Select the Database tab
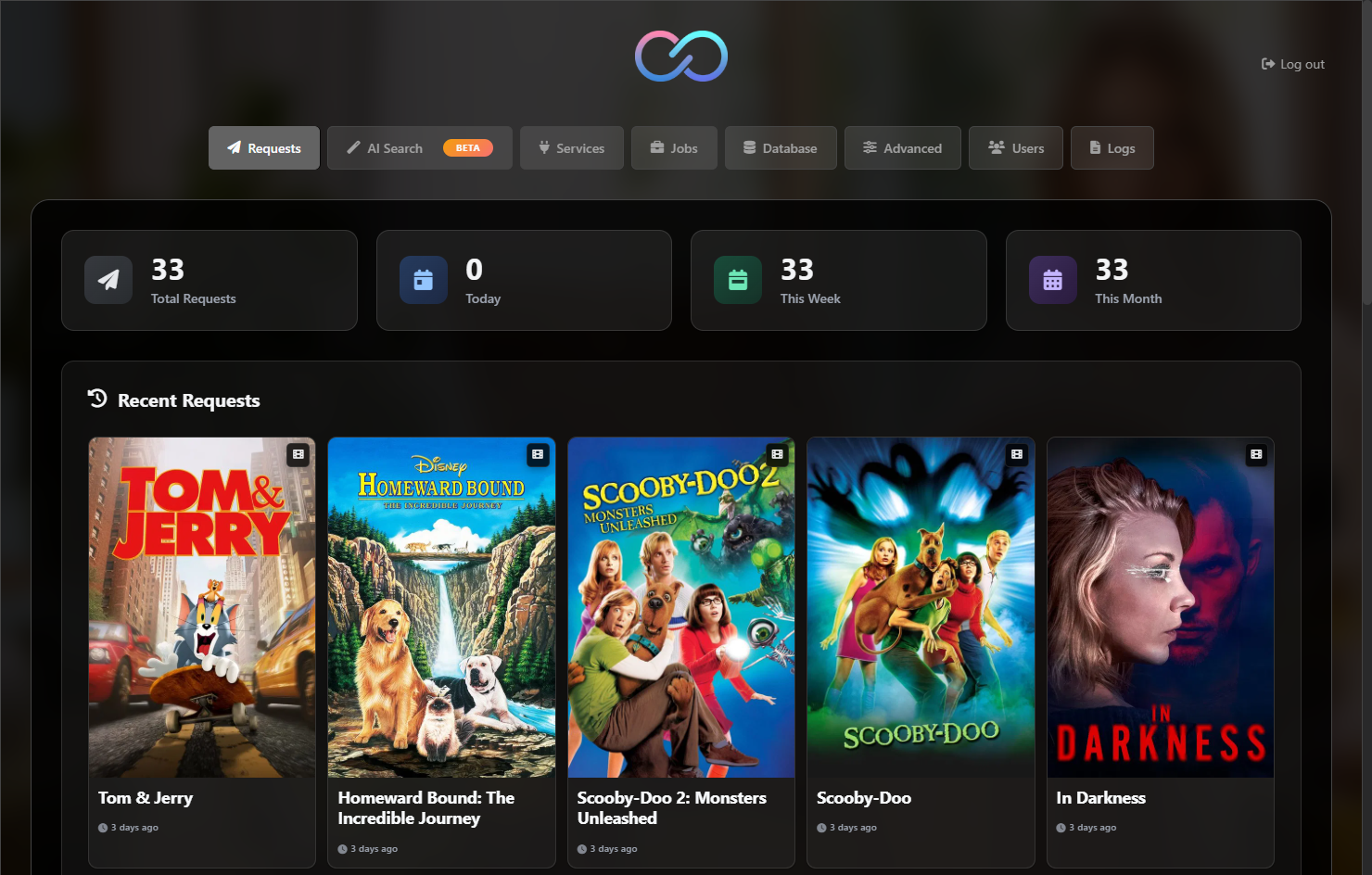This screenshot has height=875, width=1372. coord(781,148)
